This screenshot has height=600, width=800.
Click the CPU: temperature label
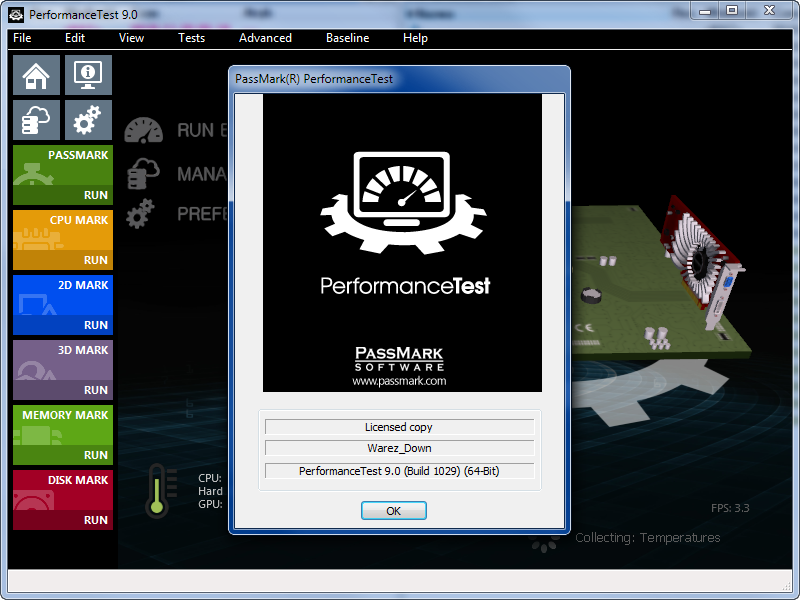click(x=210, y=478)
